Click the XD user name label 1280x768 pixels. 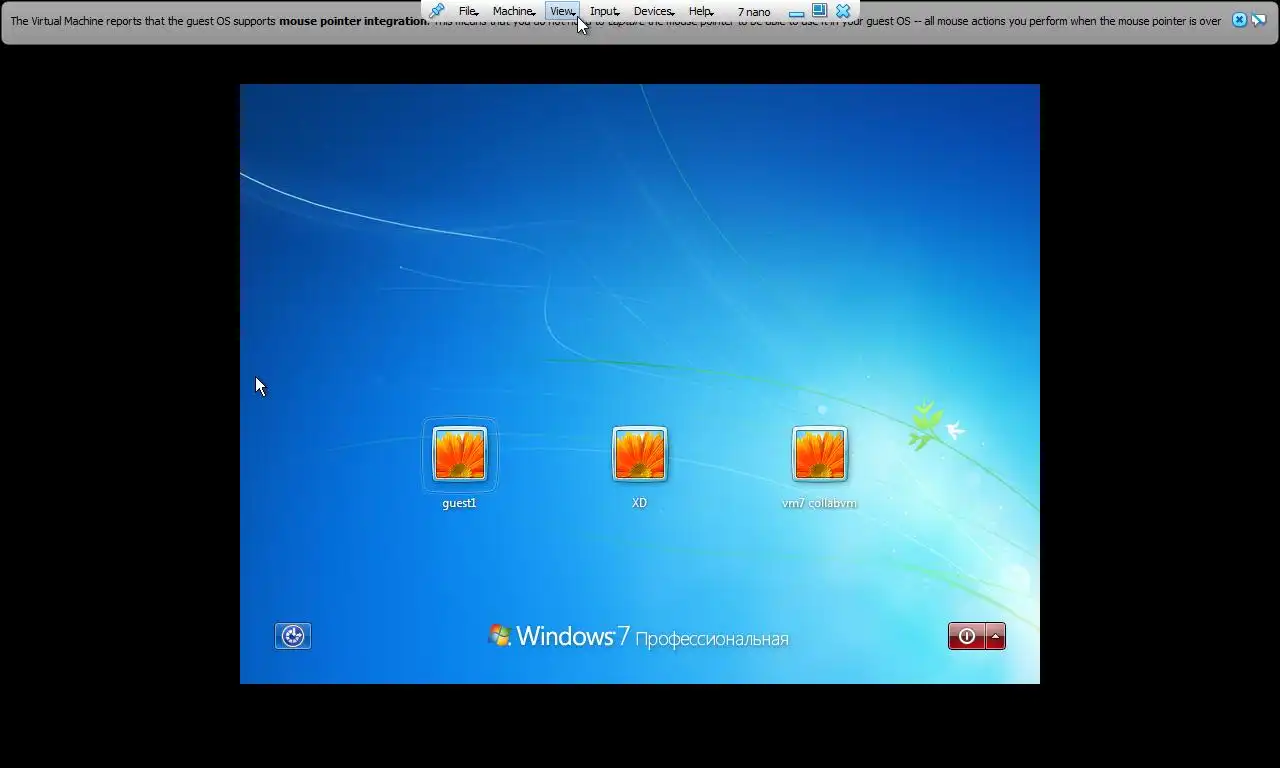(x=640, y=503)
